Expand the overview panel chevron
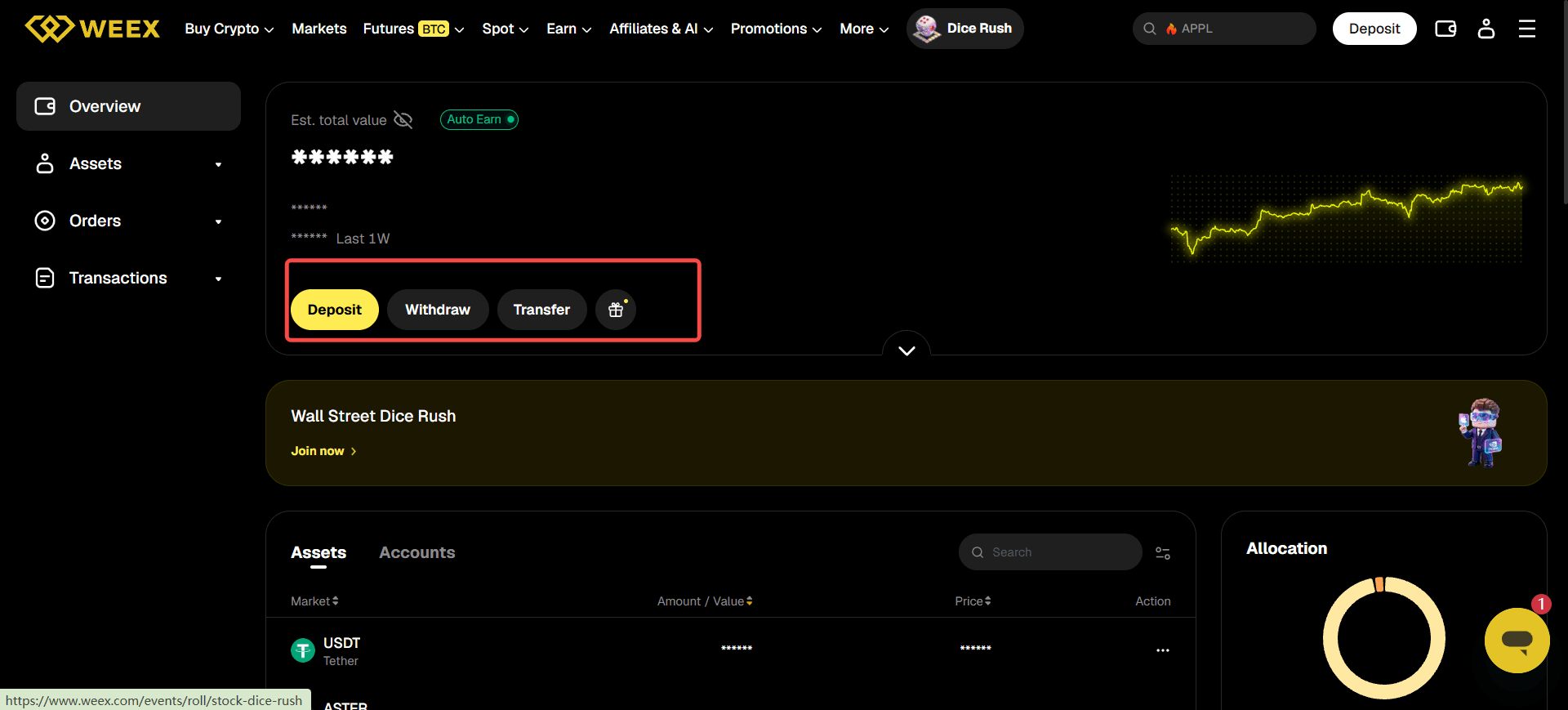Screen dimensions: 1568x710 coord(906,351)
